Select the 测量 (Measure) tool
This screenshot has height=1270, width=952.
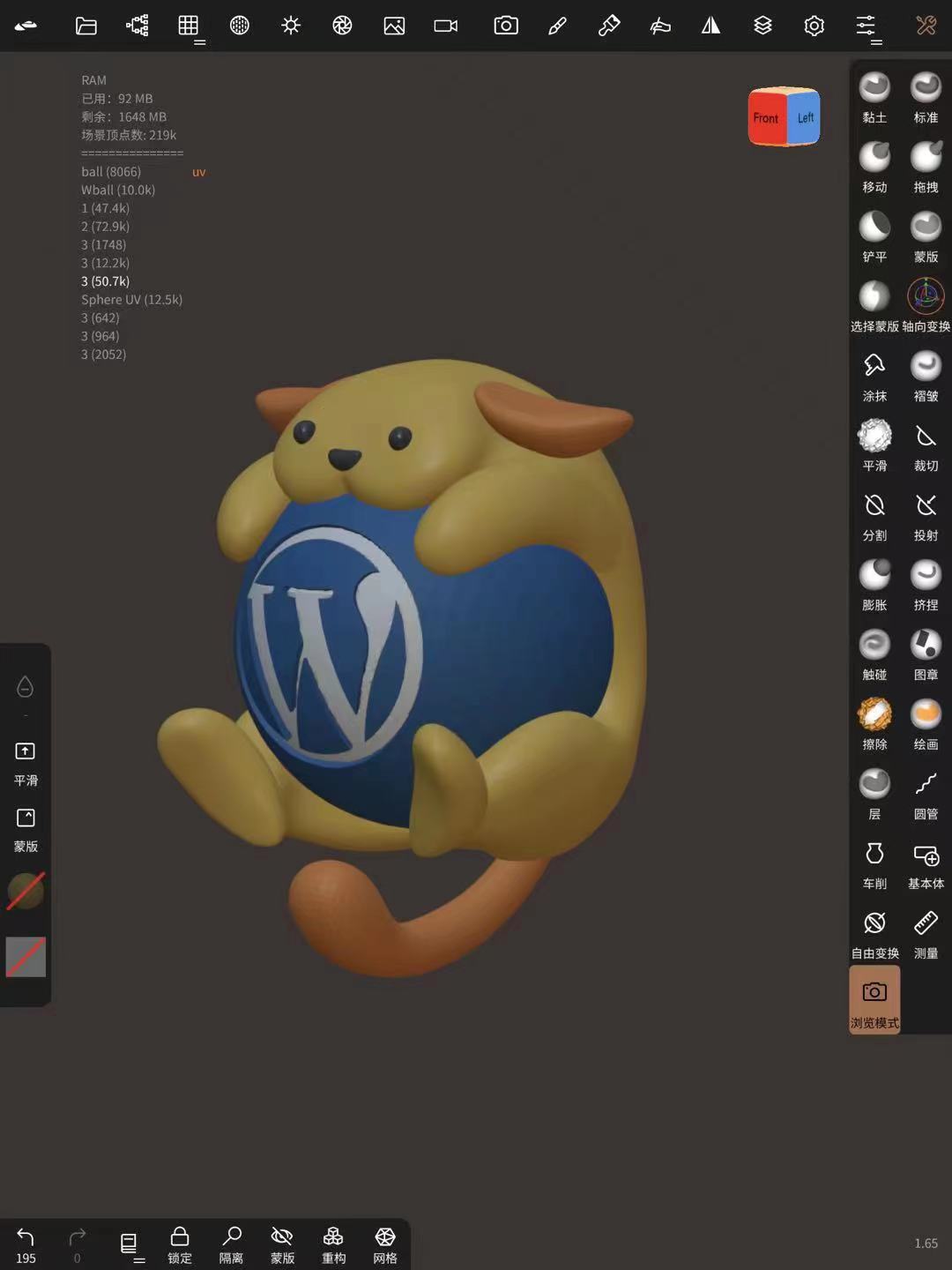(926, 932)
